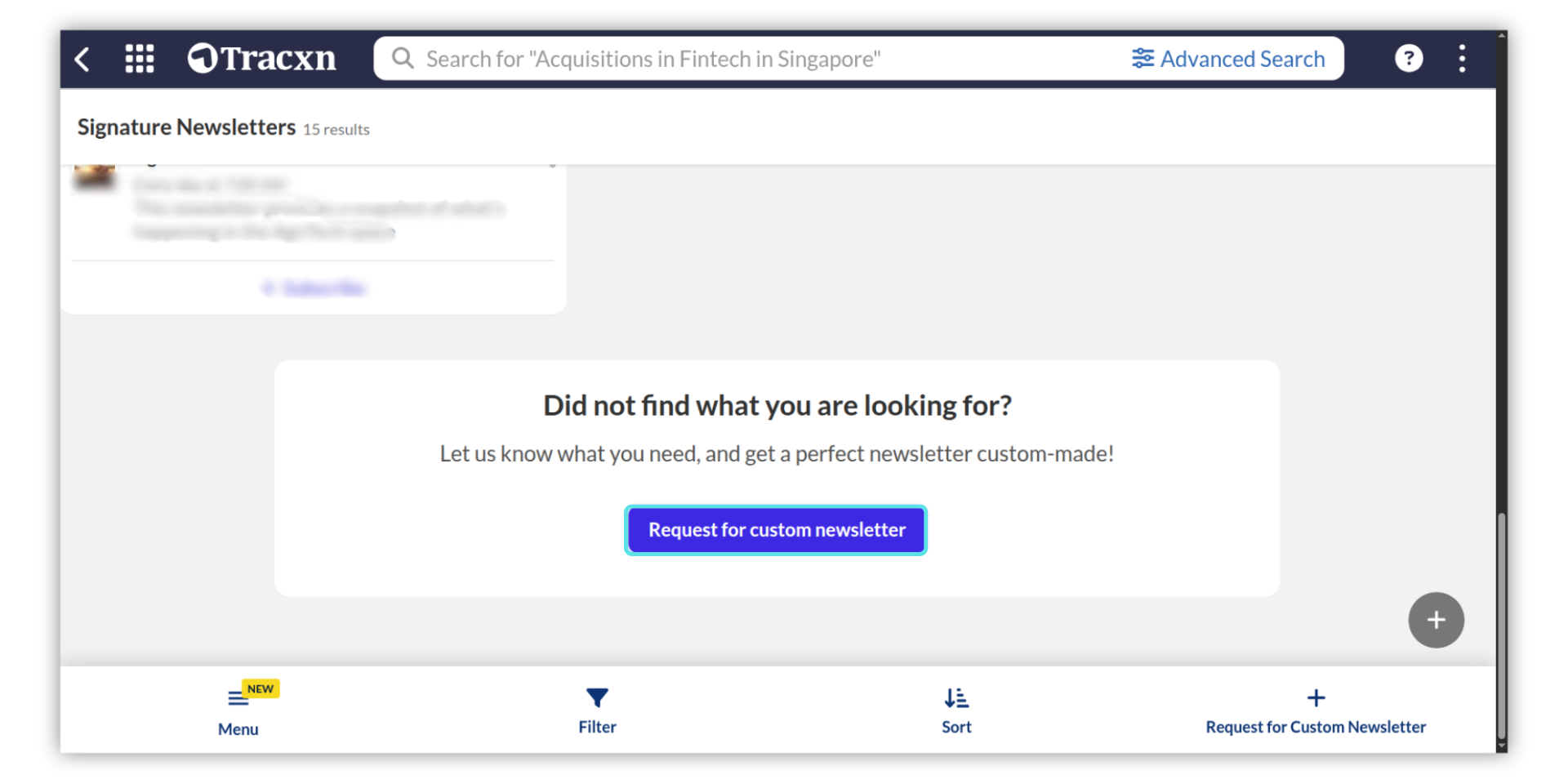1568x784 pixels.
Task: Open Menu in the bottom bar
Action: coord(238,710)
